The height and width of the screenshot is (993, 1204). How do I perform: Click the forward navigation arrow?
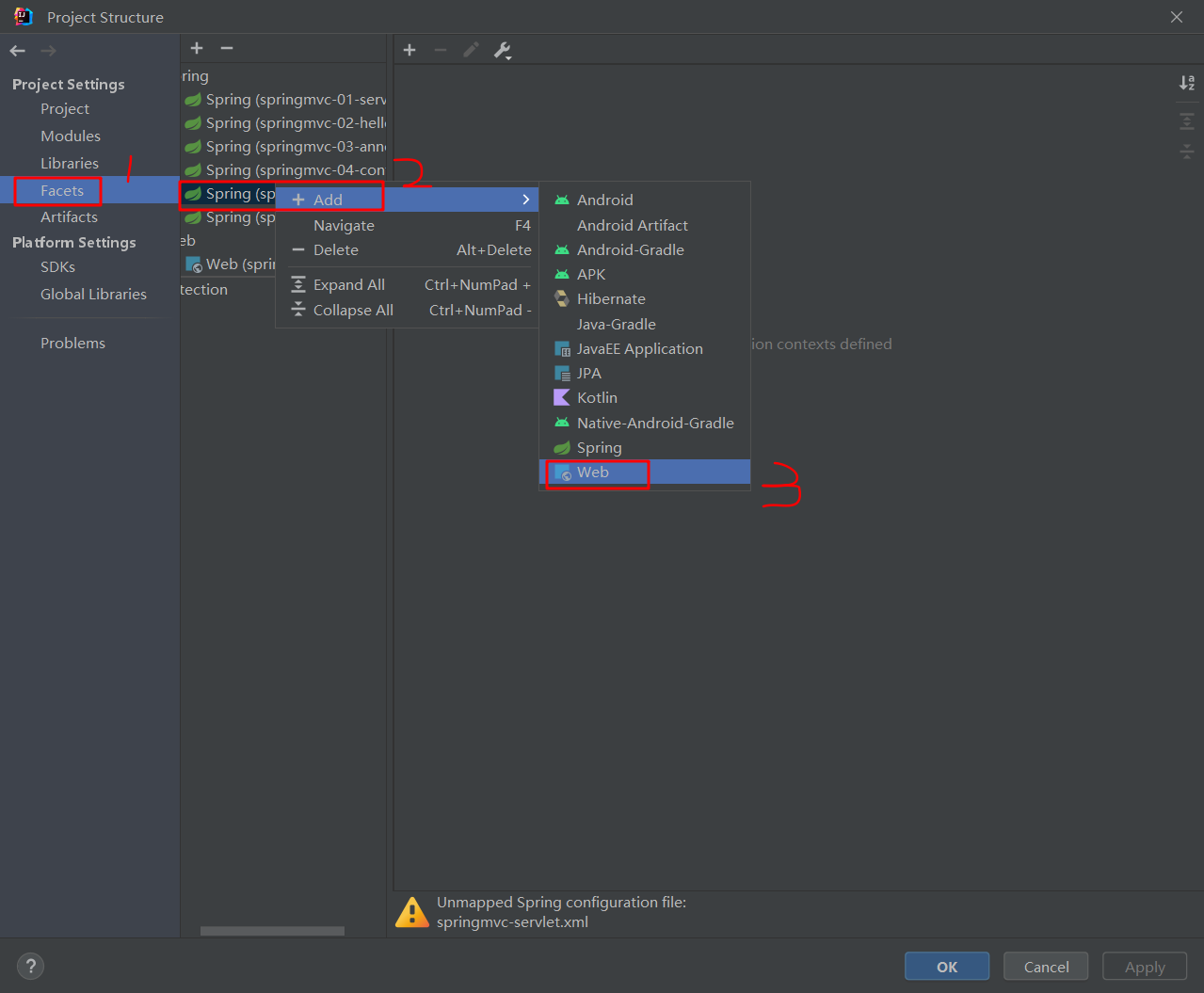49,51
